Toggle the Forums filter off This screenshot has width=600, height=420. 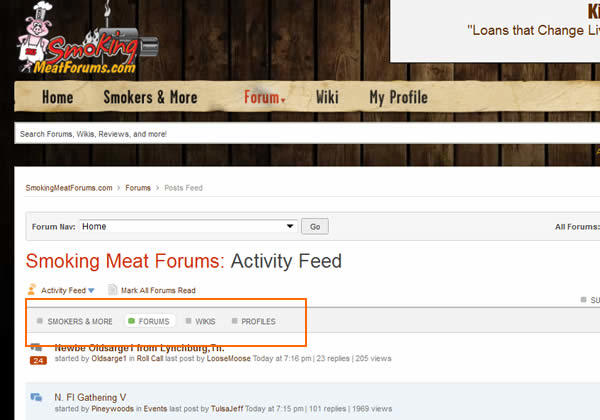pyautogui.click(x=149, y=321)
